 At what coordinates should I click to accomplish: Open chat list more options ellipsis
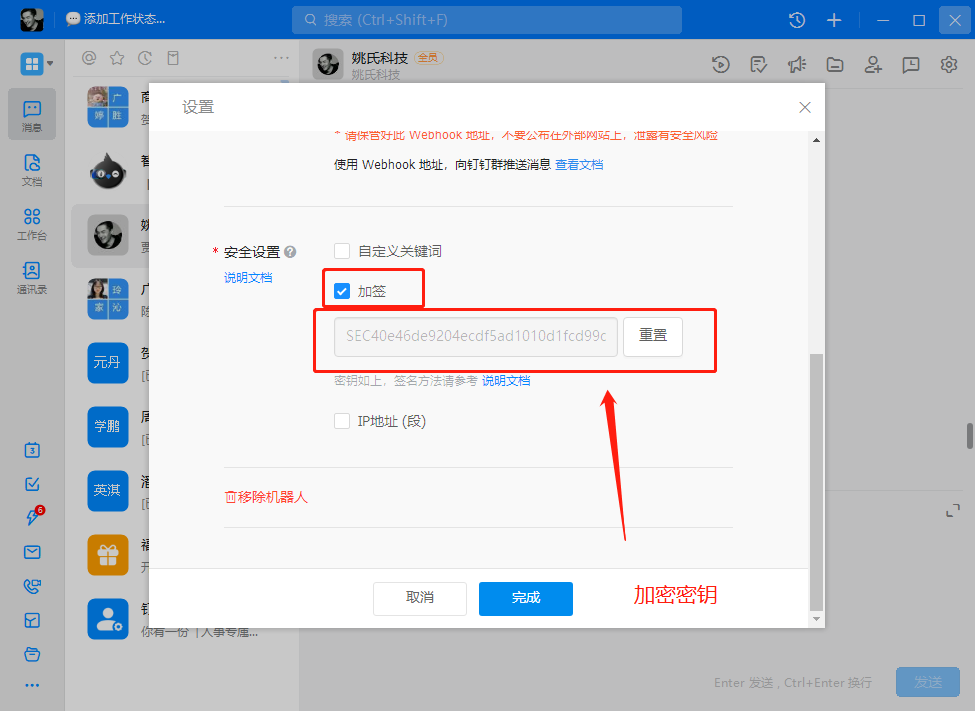pyautogui.click(x=281, y=58)
